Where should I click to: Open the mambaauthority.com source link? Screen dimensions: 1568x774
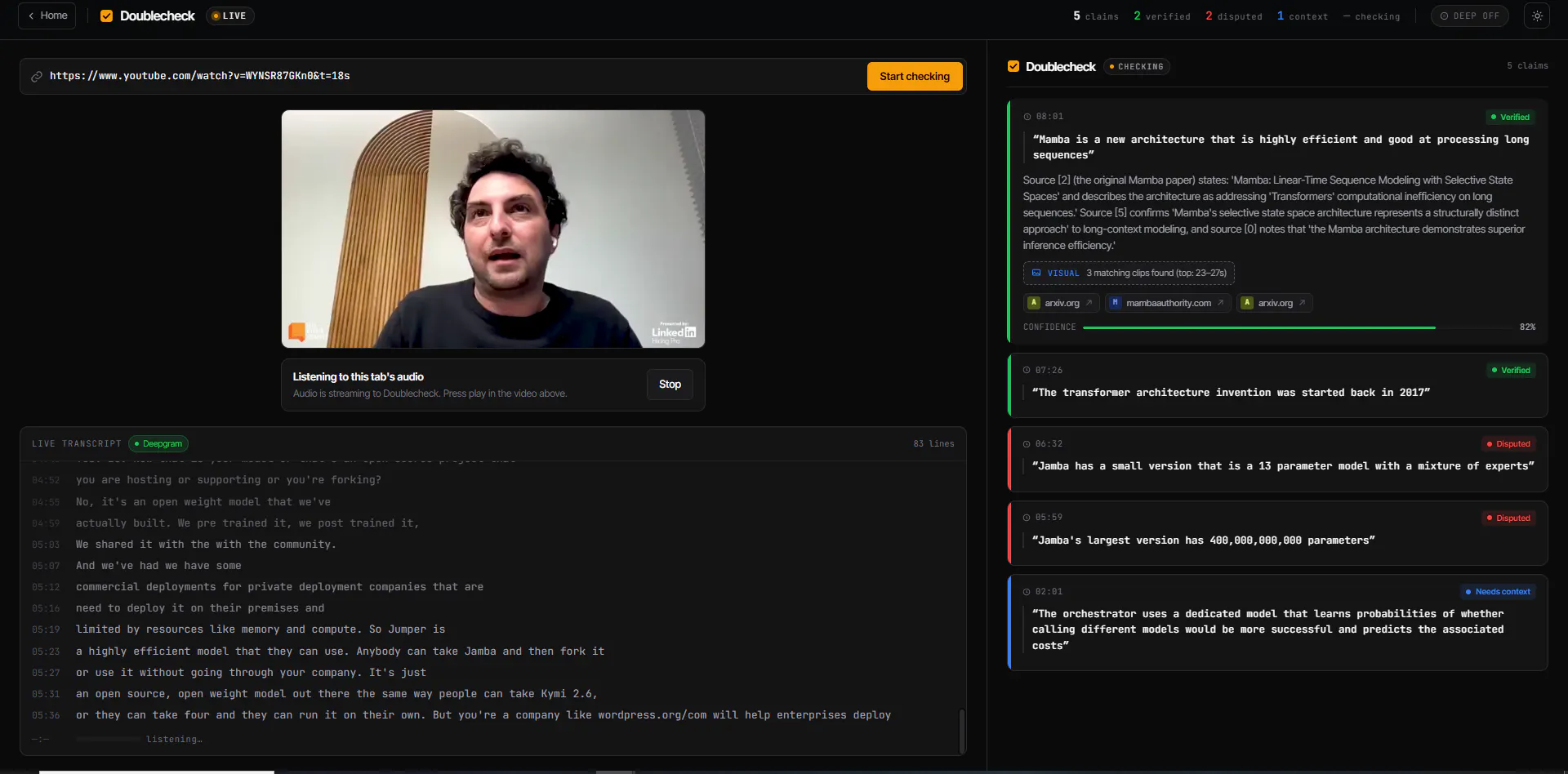coord(1168,303)
